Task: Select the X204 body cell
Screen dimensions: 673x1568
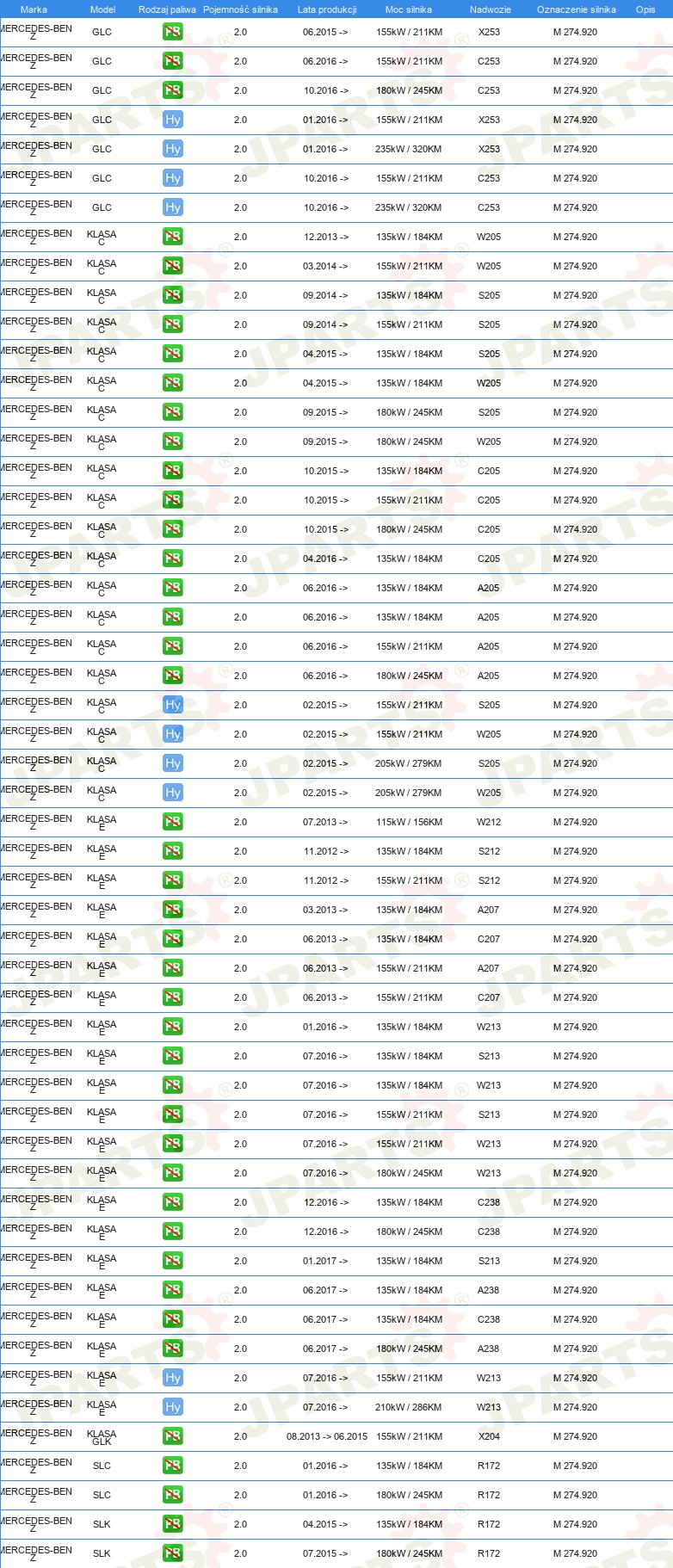Action: point(489,1436)
